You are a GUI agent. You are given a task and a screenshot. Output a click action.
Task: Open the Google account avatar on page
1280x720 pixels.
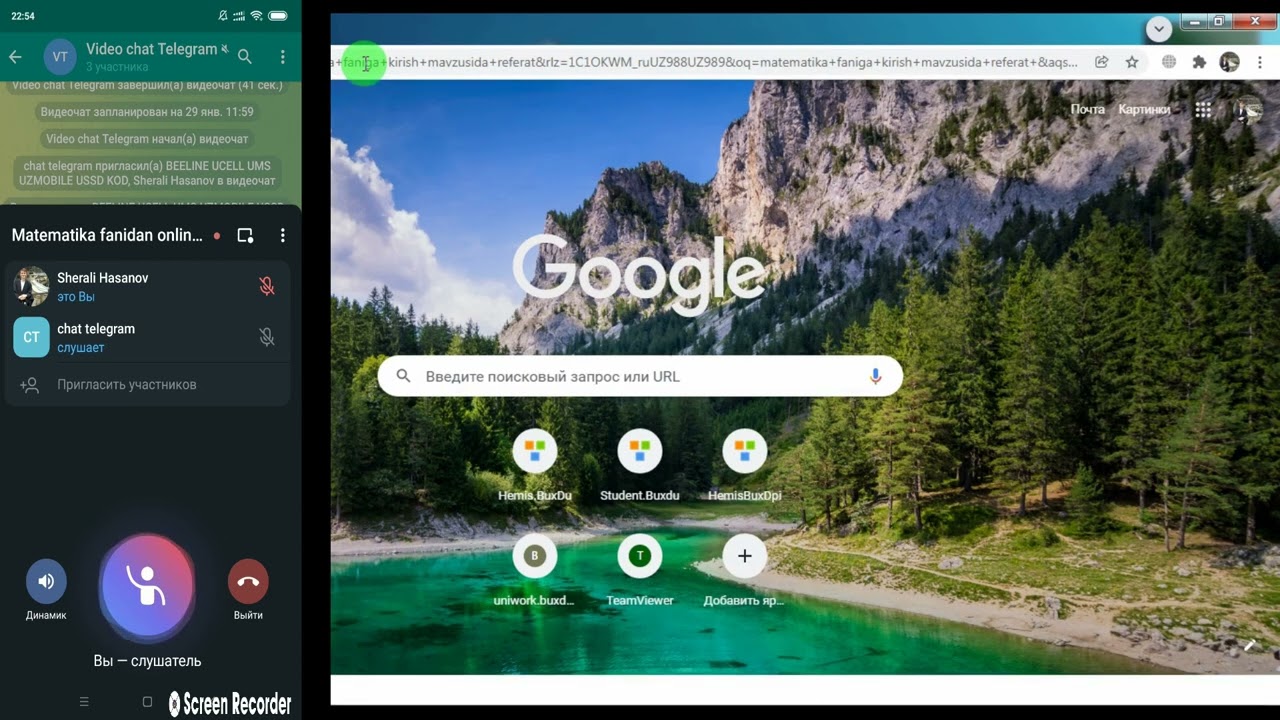[x=1249, y=110]
